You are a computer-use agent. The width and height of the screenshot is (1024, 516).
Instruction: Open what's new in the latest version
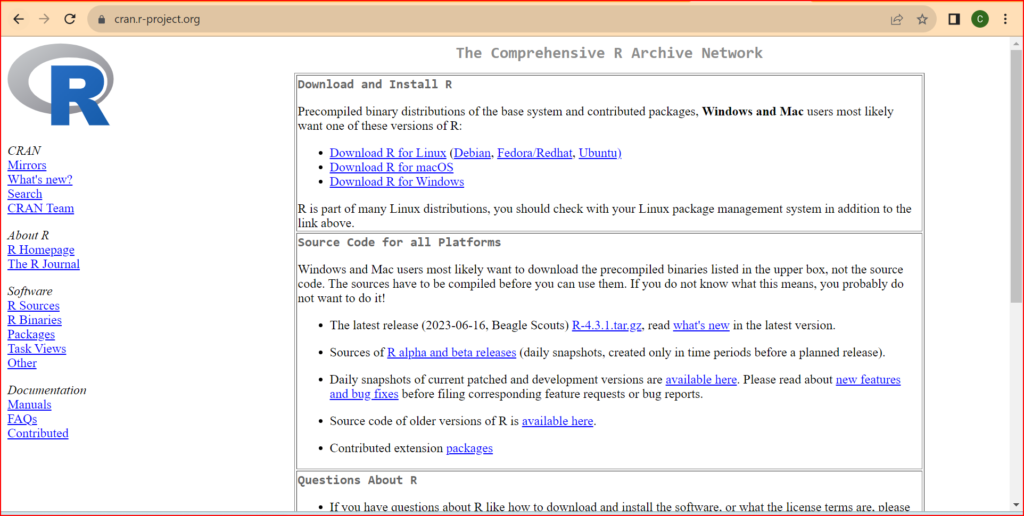pyautogui.click(x=701, y=325)
